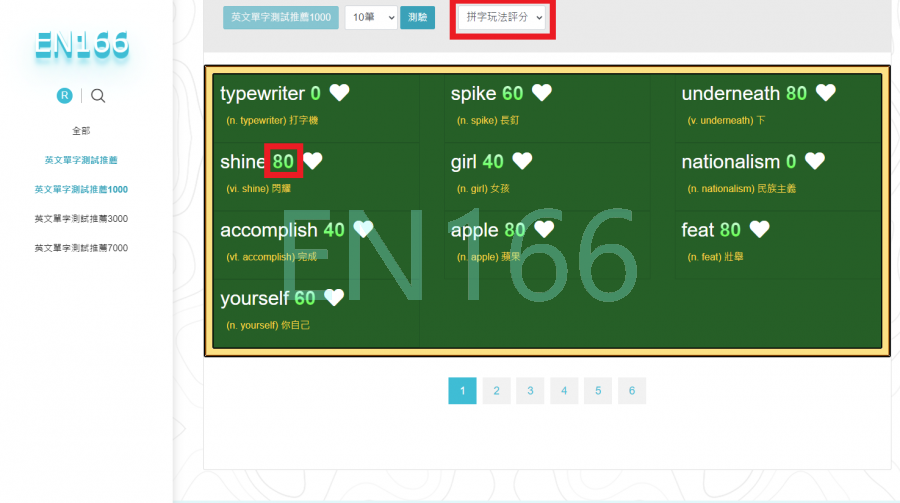Click the word feat
The width and height of the screenshot is (900, 503).
[697, 230]
